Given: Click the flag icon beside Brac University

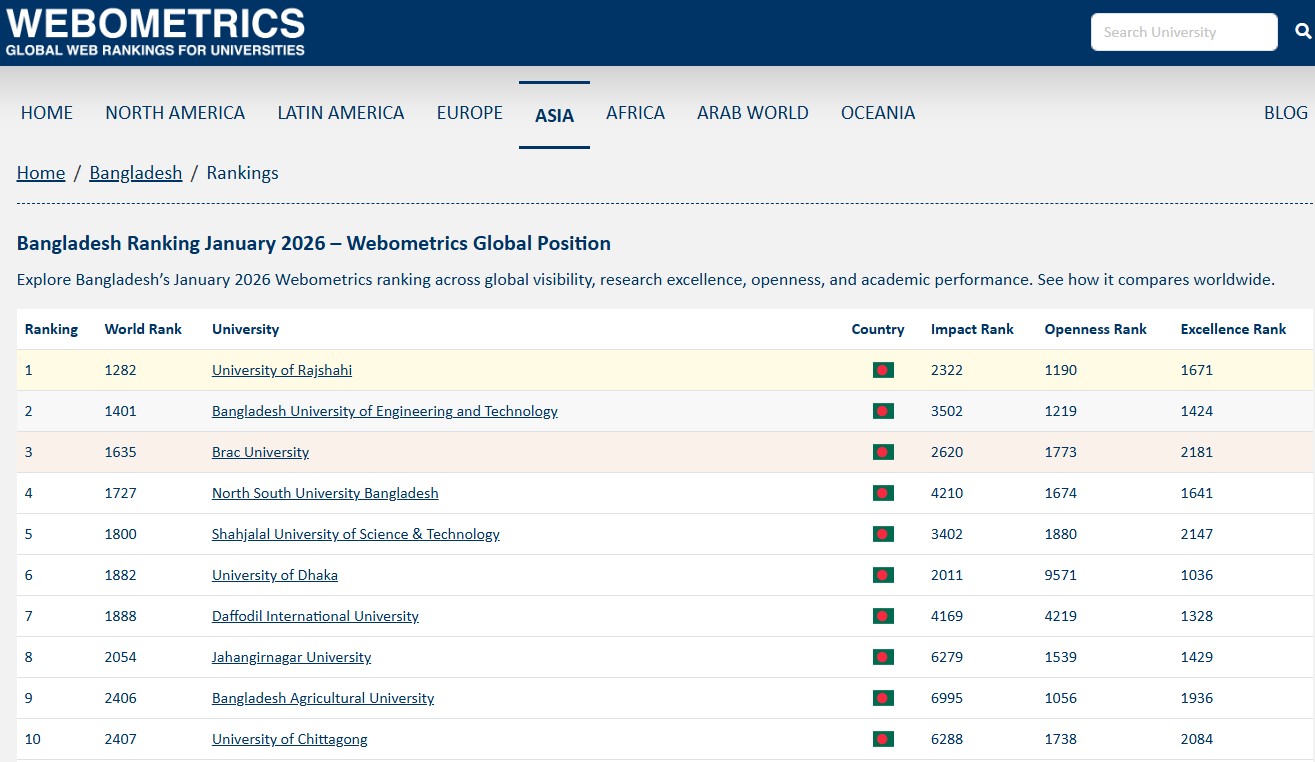Looking at the screenshot, I should pos(882,452).
